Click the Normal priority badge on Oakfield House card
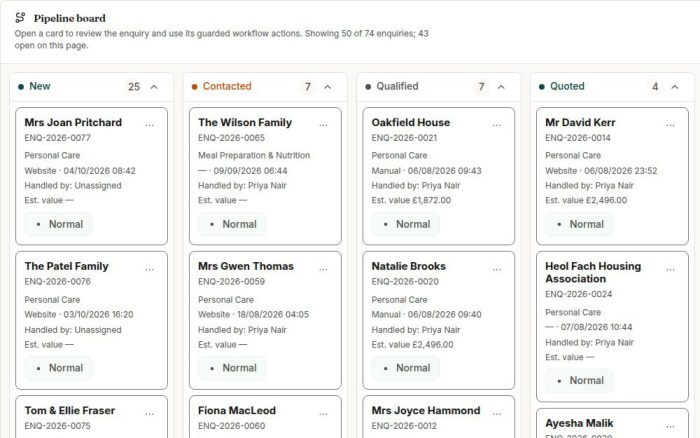This screenshot has height=438, width=700. coord(406,224)
